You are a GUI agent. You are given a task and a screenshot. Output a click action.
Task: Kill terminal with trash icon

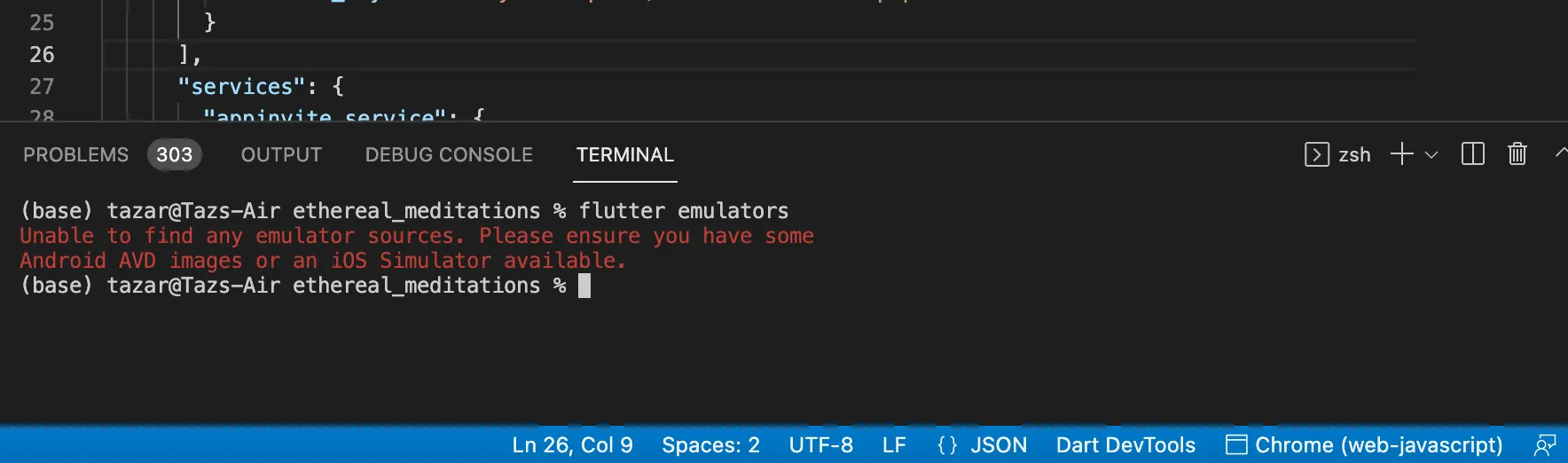[1517, 154]
